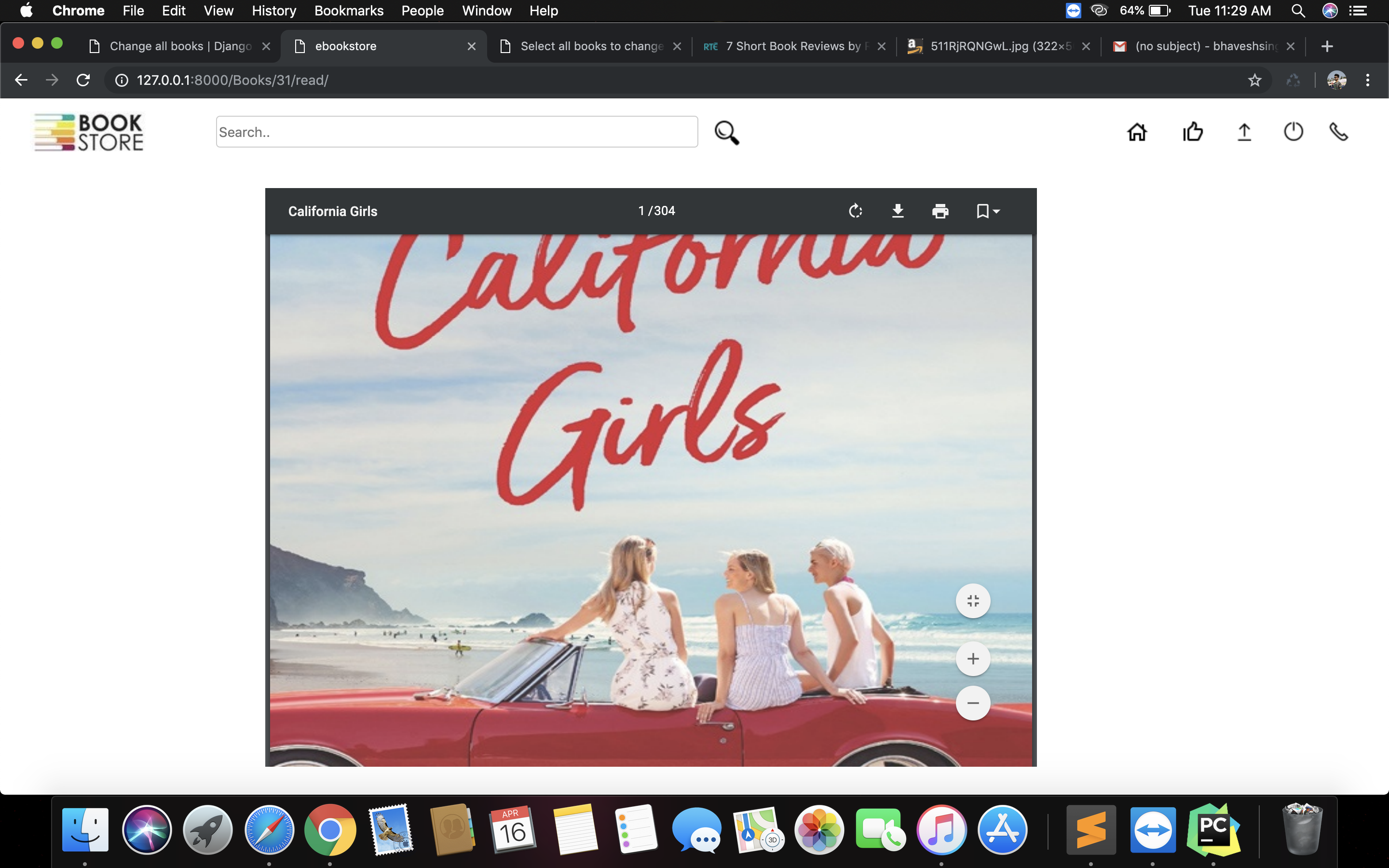This screenshot has width=1389, height=868.
Task: Click the magnifier search icon beside search box
Action: (x=727, y=133)
